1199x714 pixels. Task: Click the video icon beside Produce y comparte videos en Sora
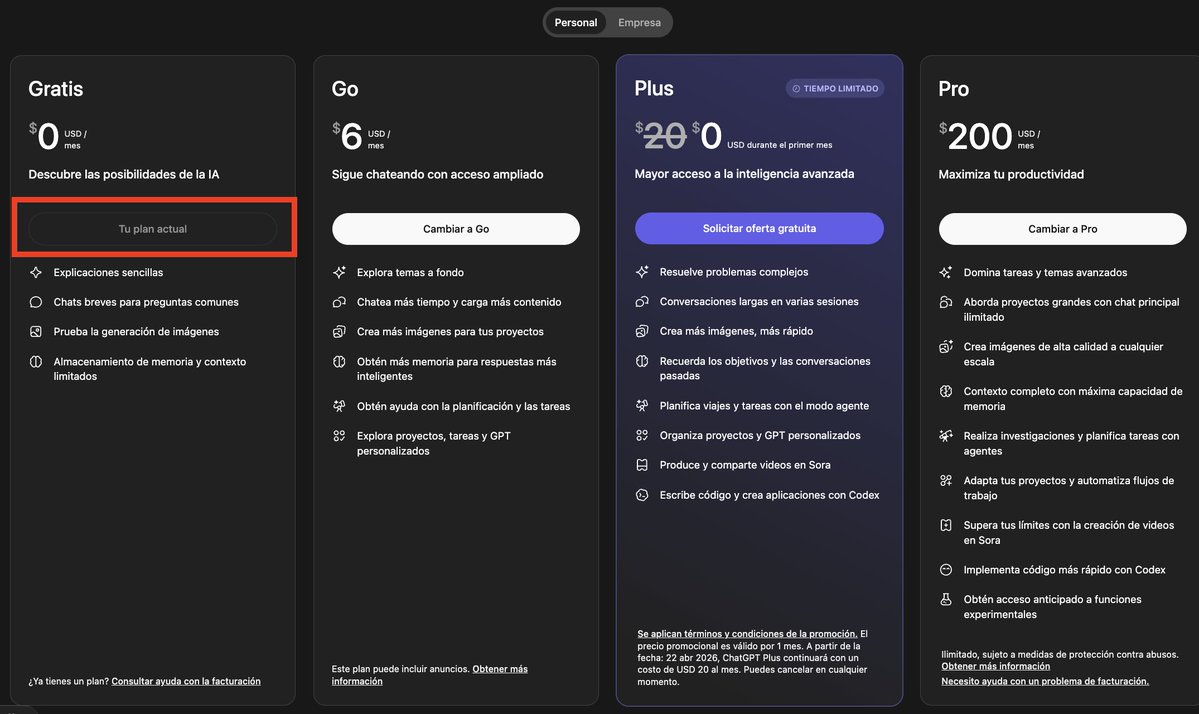(642, 465)
